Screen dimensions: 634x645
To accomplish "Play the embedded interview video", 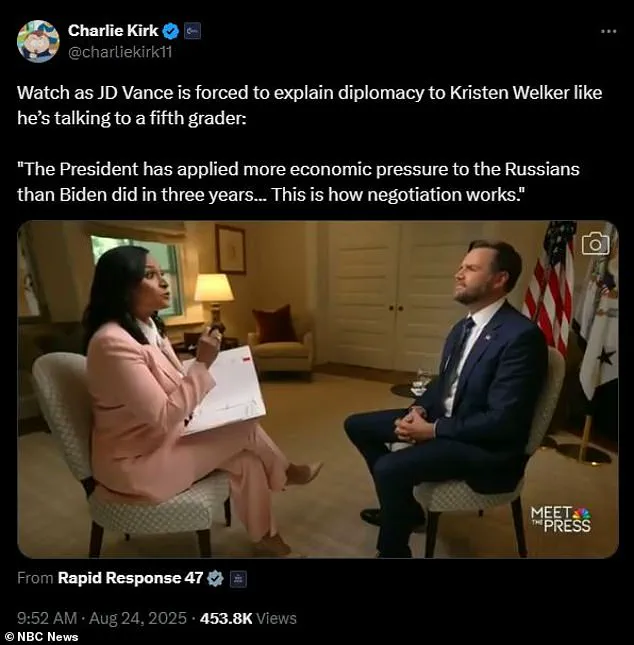I will [x=318, y=390].
